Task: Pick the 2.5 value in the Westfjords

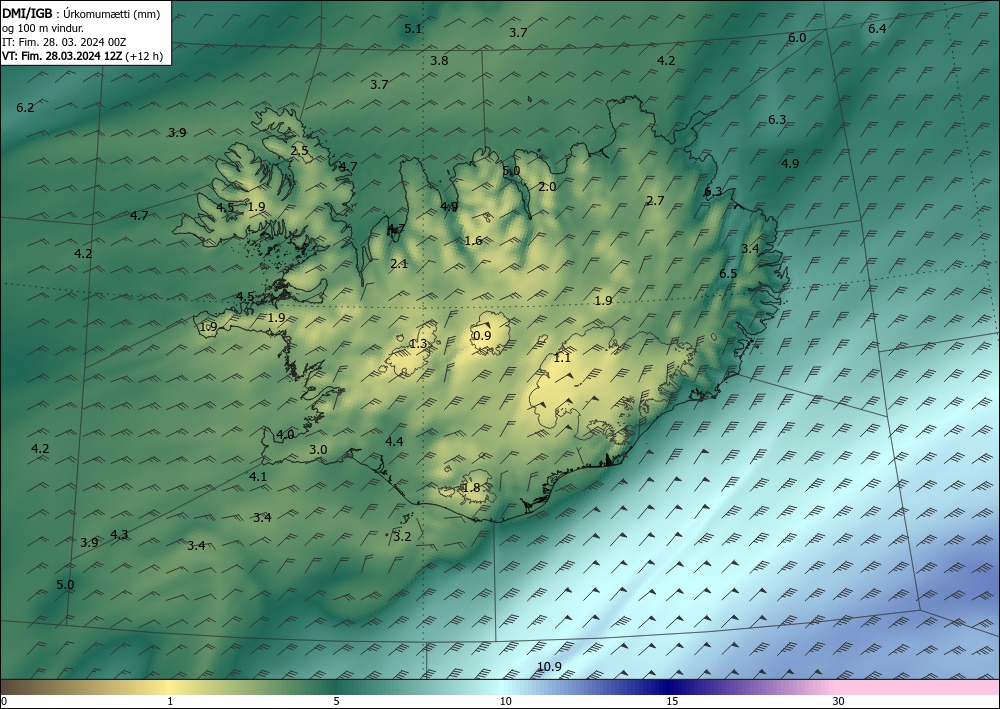Action: [x=299, y=151]
